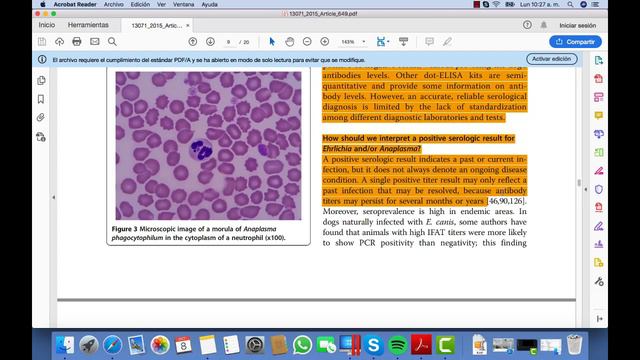The image size is (640, 360).
Task: Open Skype from the Dock
Action: click(373, 345)
